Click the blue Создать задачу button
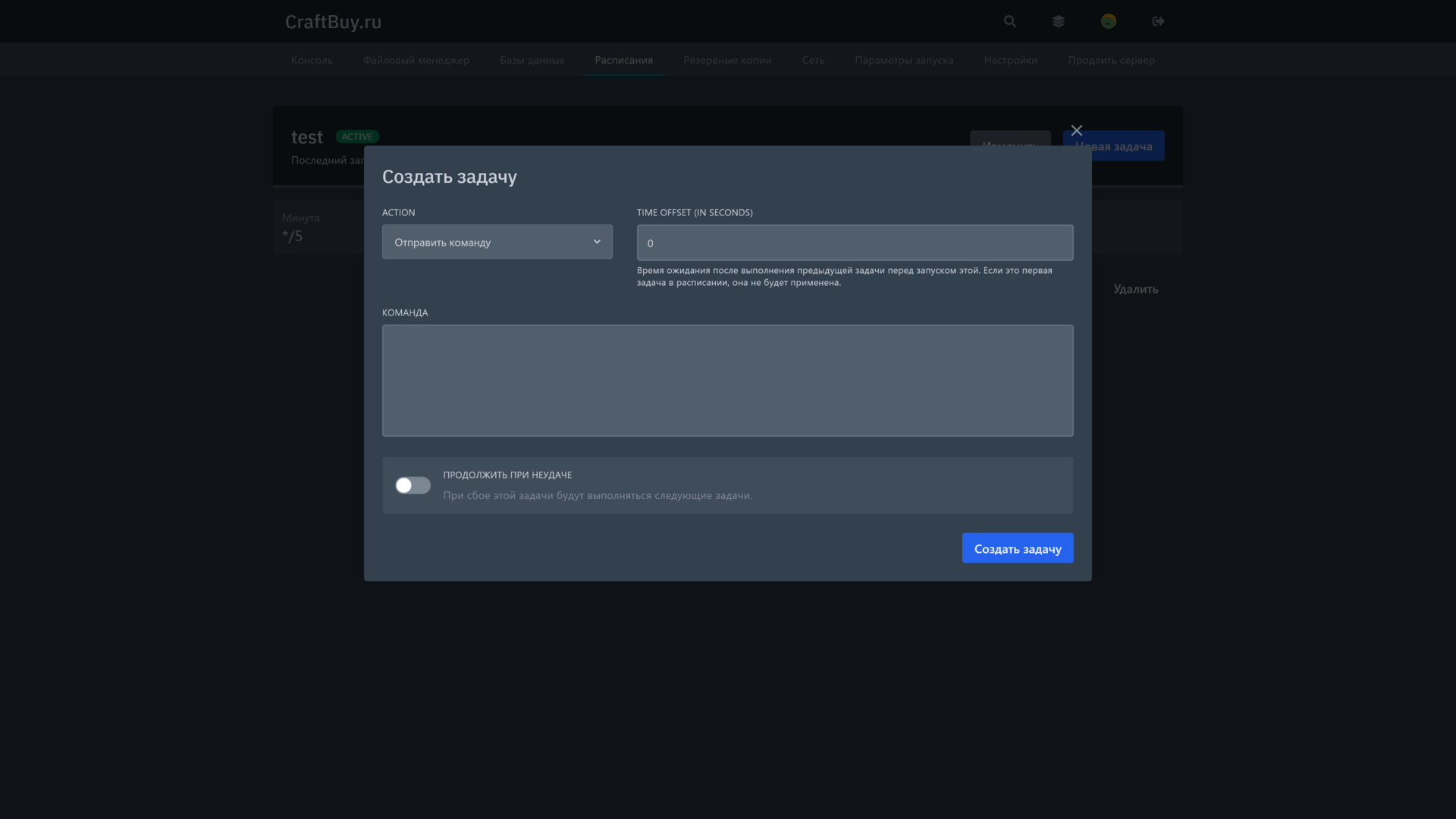The height and width of the screenshot is (819, 1456). [x=1018, y=548]
